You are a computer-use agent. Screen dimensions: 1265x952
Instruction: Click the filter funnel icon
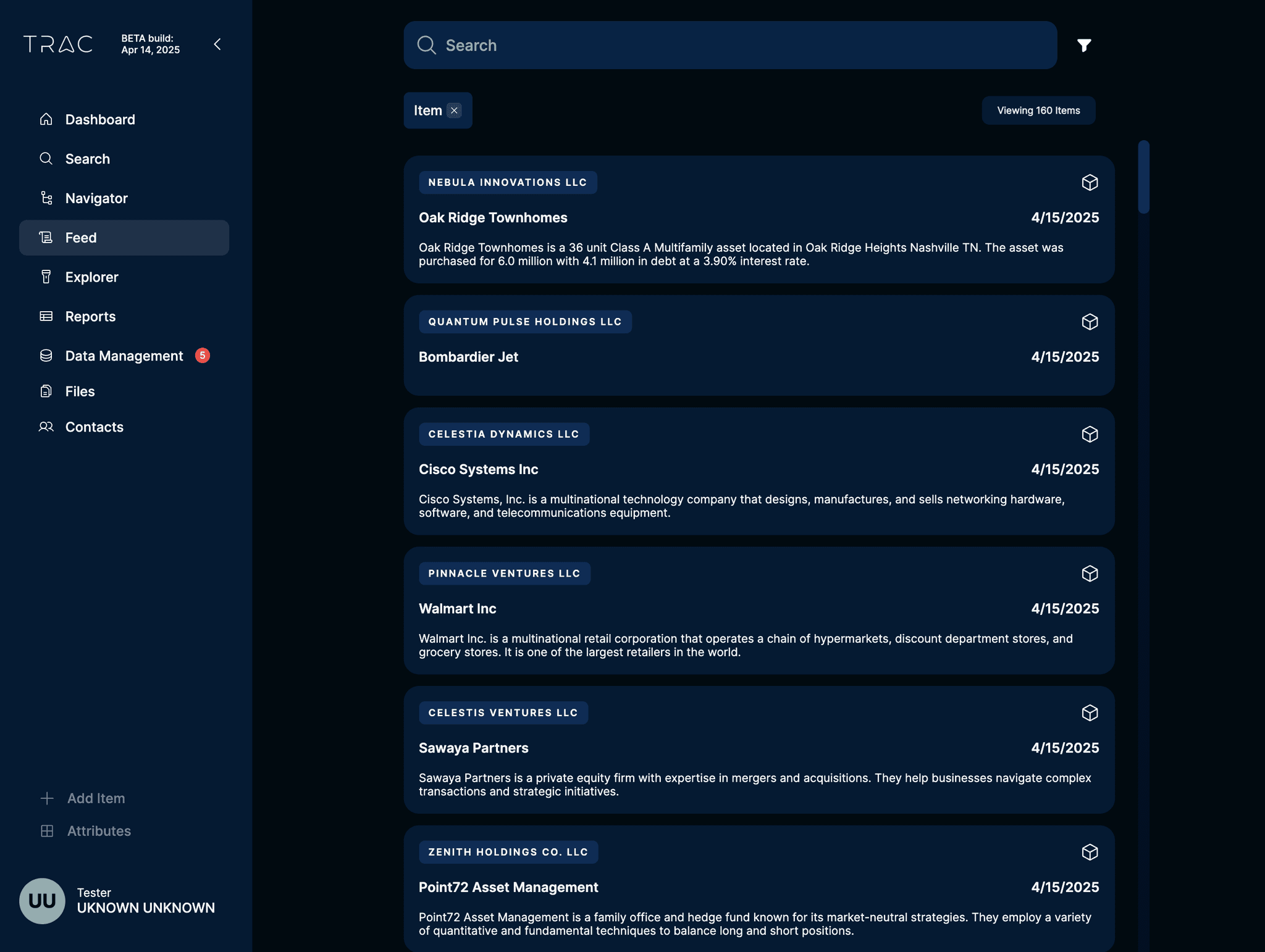1083,45
